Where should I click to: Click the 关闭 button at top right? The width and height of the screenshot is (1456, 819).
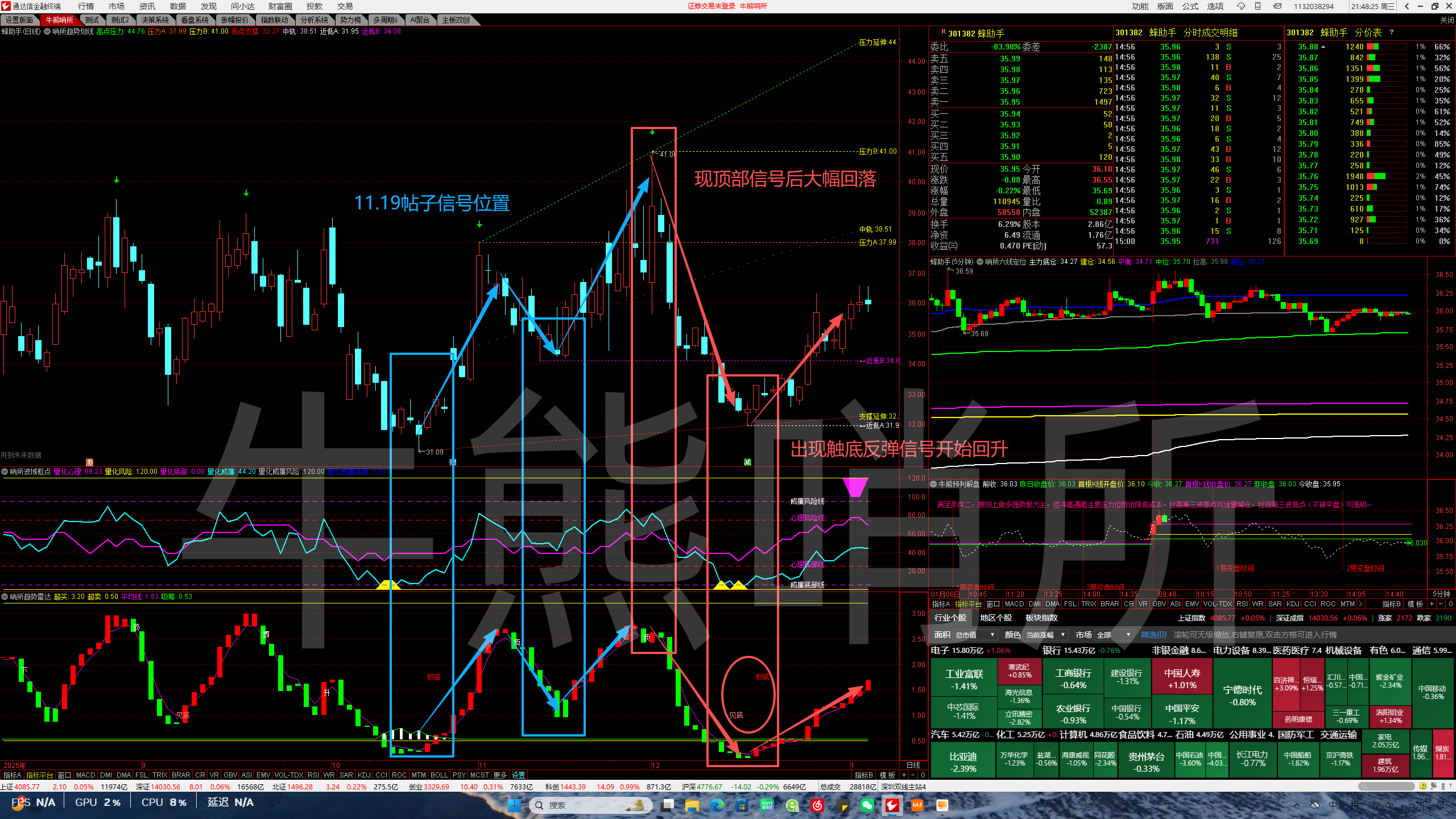[x=1446, y=20]
